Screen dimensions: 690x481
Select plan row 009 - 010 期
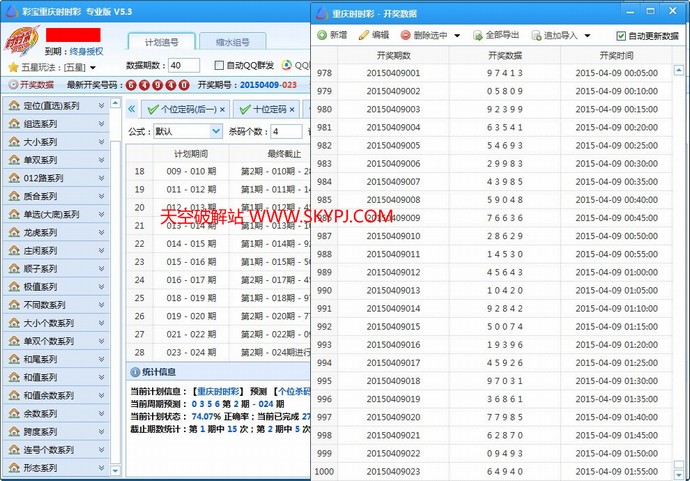point(219,171)
